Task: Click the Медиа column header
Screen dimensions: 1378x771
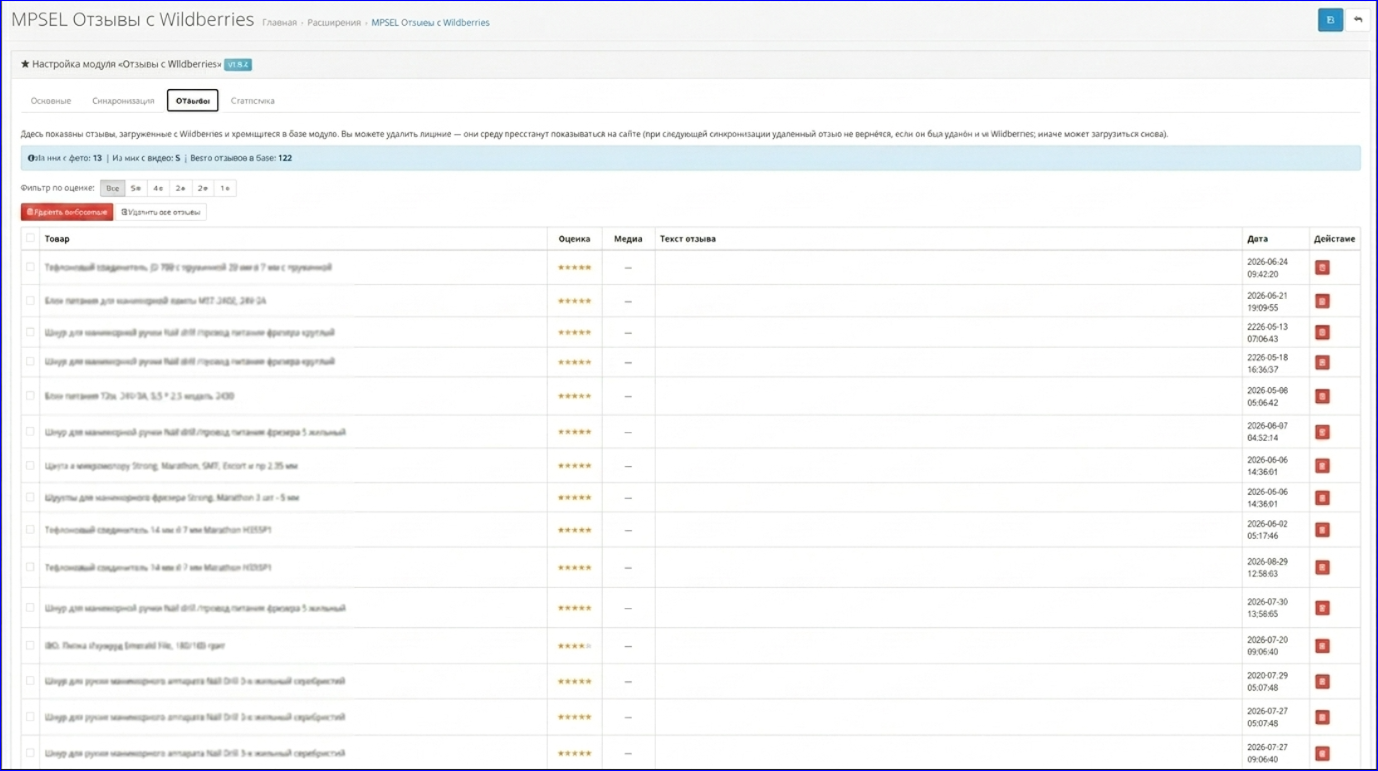Action: pos(628,239)
